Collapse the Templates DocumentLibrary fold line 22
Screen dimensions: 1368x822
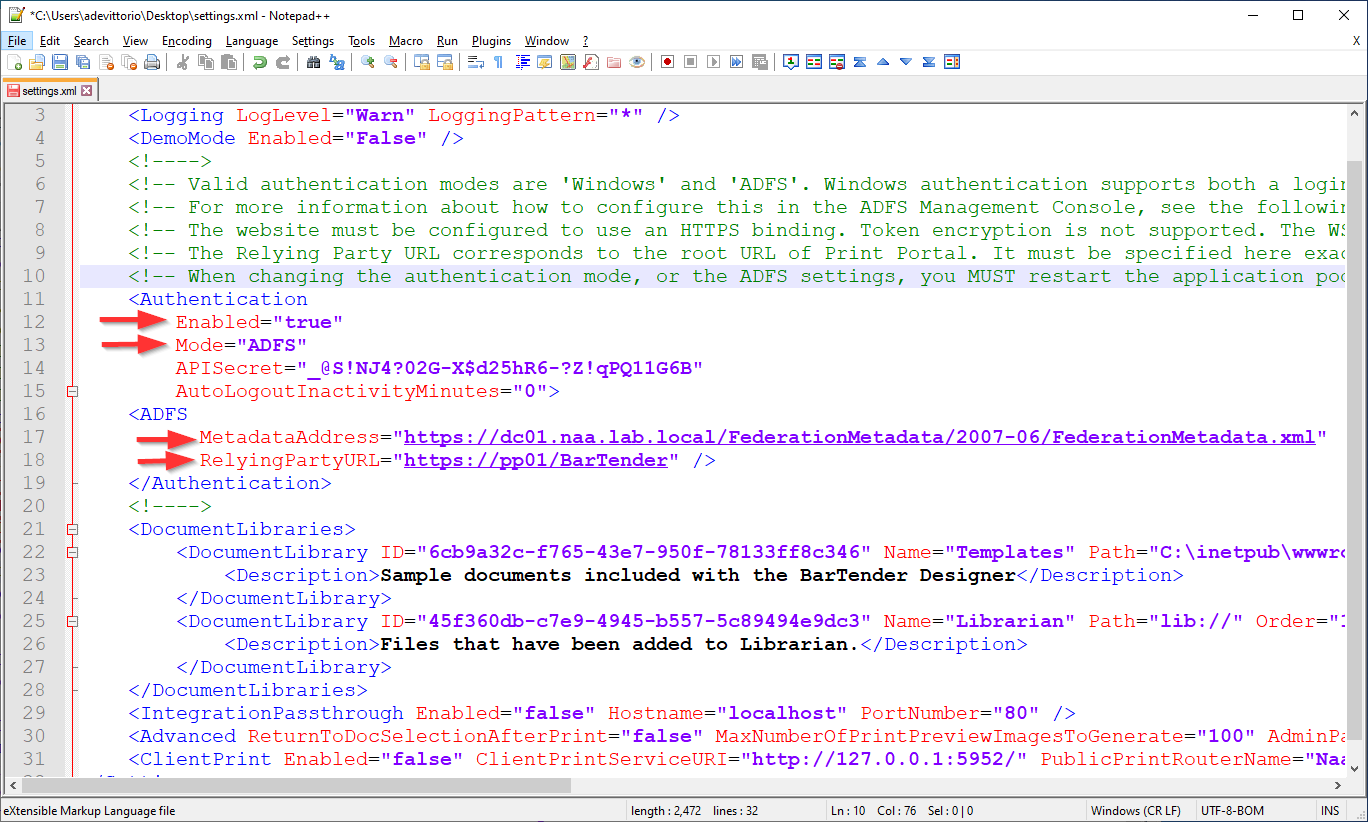(x=72, y=552)
